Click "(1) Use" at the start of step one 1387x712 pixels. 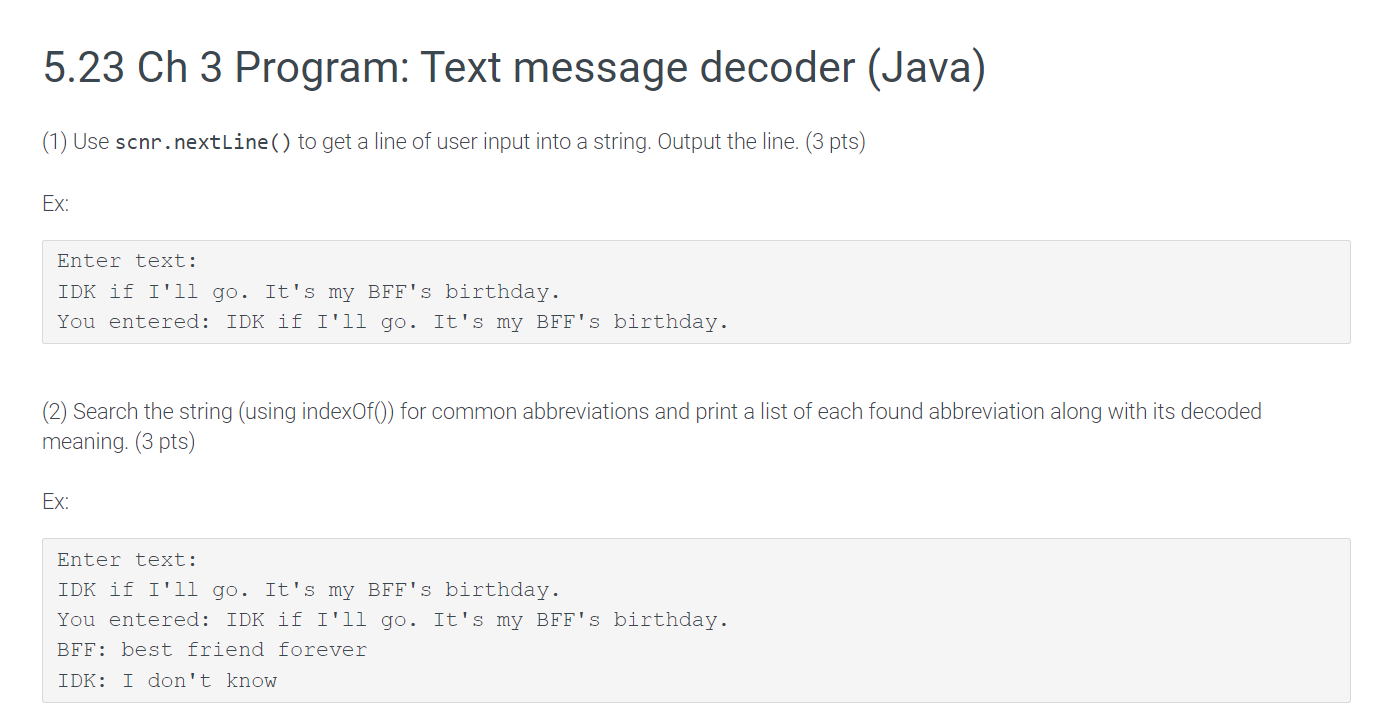point(76,142)
